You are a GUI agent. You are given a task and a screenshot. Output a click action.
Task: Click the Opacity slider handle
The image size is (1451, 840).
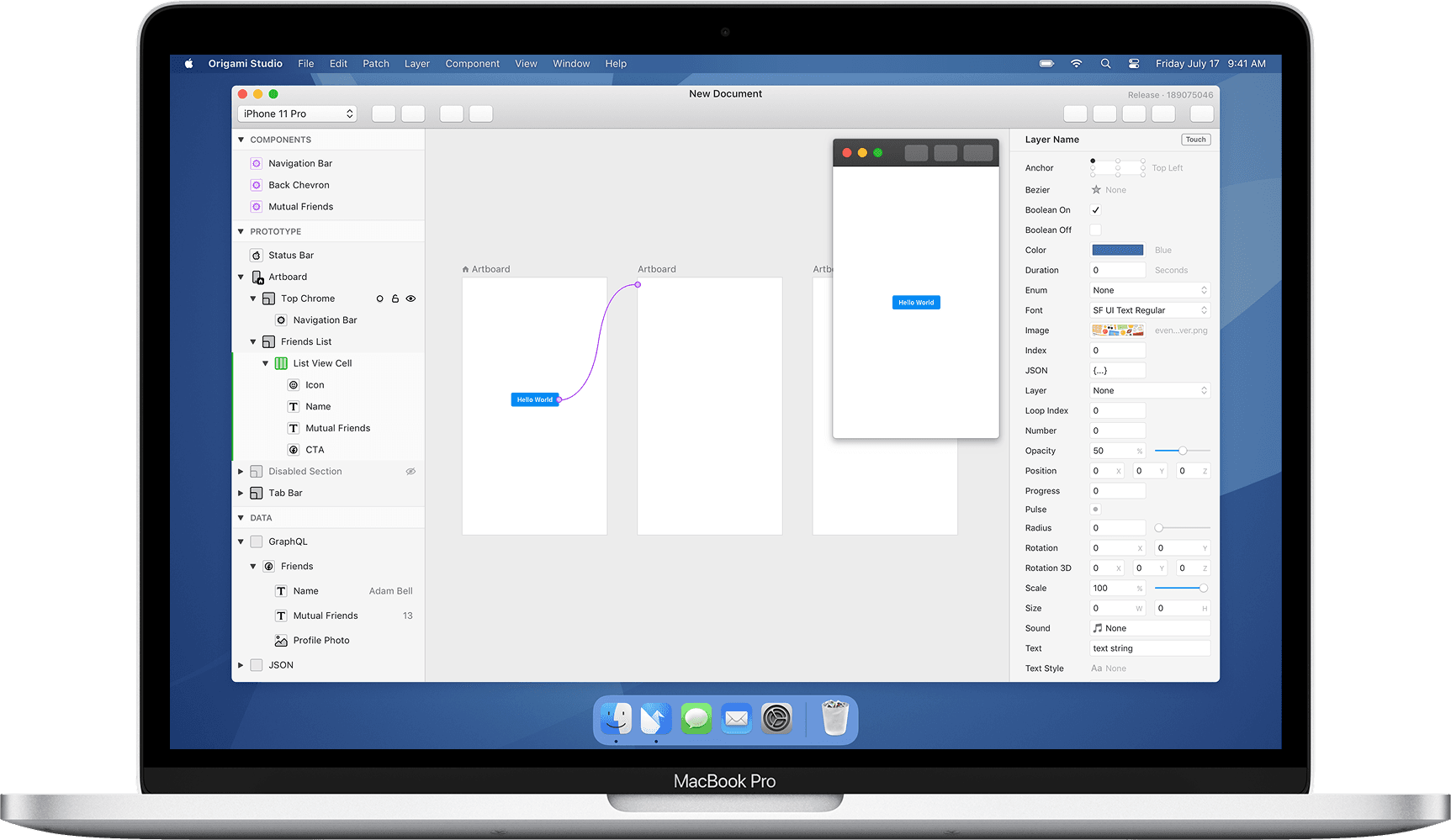[x=1183, y=452]
